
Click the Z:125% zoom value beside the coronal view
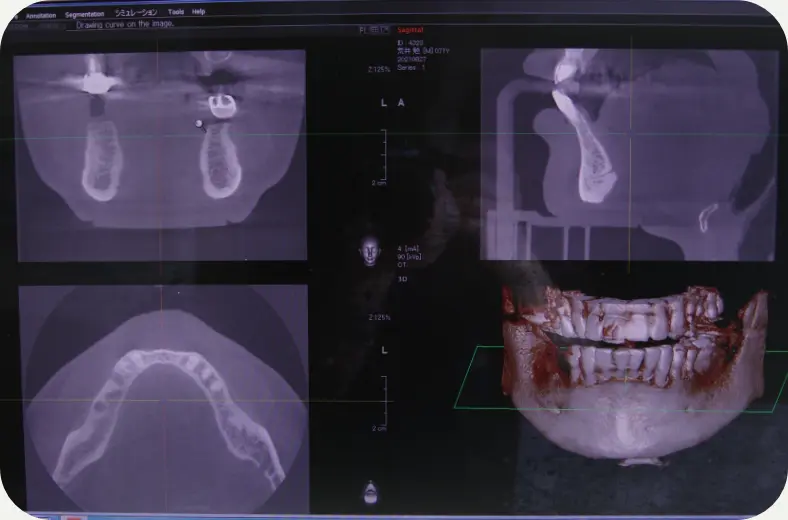tap(379, 70)
